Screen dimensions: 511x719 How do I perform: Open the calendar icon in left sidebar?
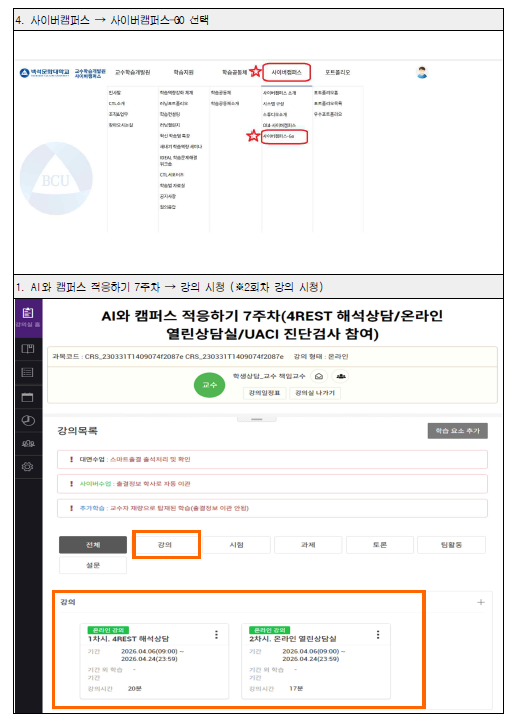[28, 397]
